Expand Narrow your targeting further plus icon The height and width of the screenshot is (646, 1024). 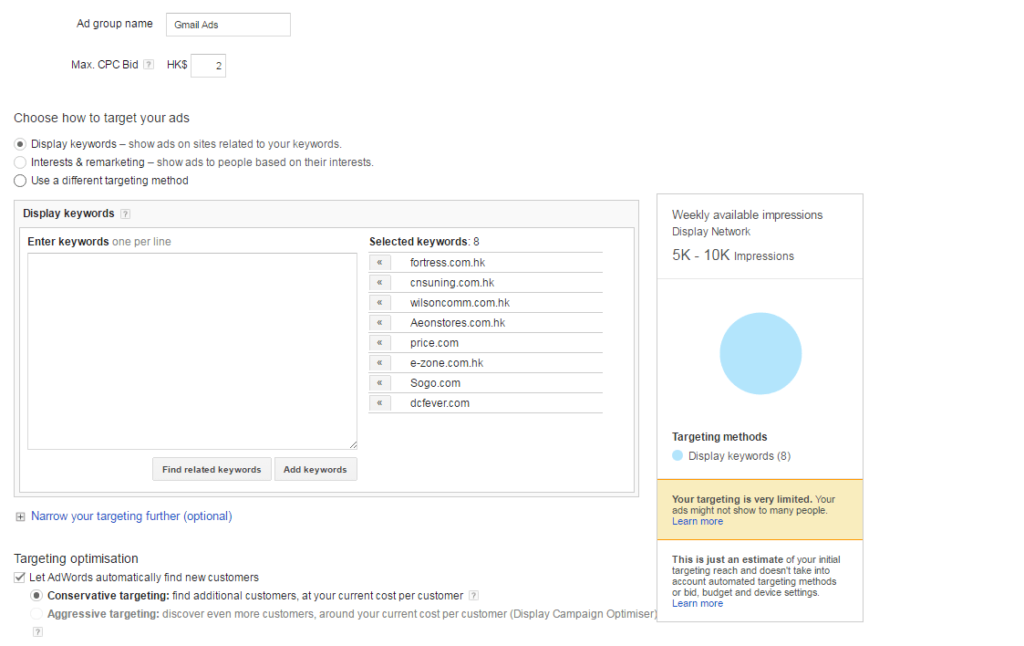point(20,517)
